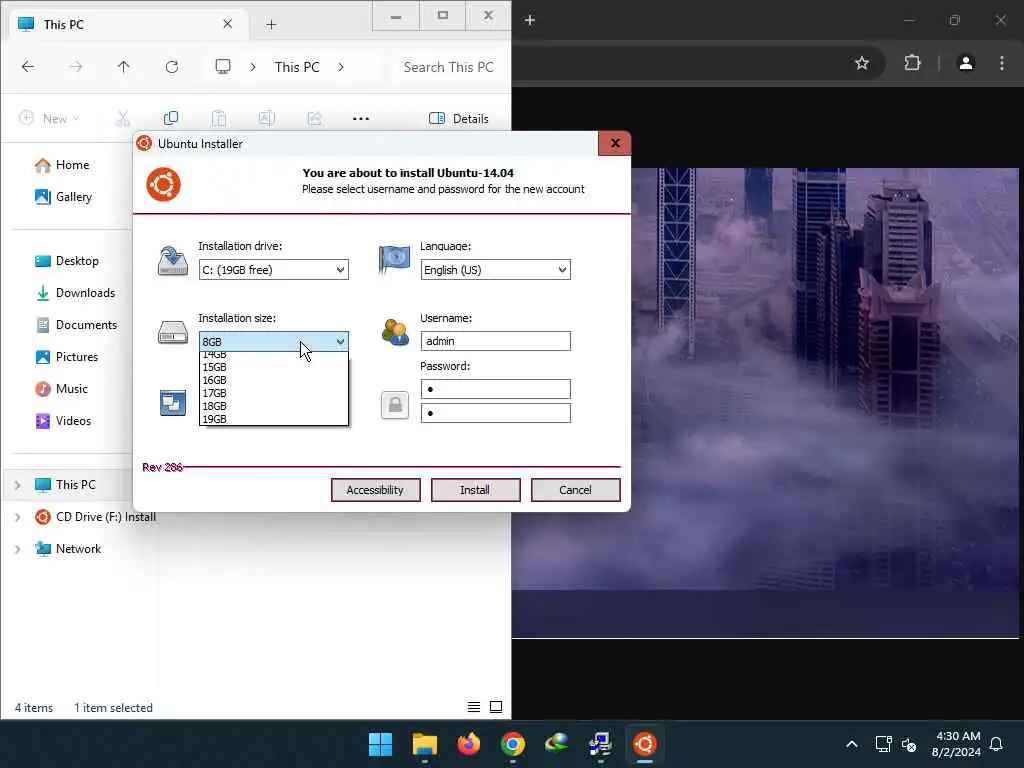Select 19GB installation size
1024x768 pixels.
point(274,419)
